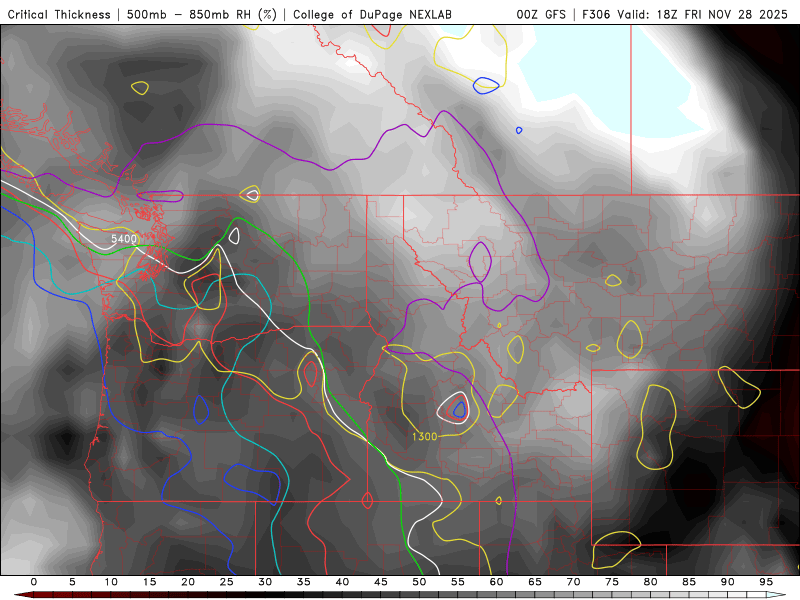Viewport: 800px width, 600px height.
Task: Click the "Critical Thickness" title text
Action: coord(59,14)
